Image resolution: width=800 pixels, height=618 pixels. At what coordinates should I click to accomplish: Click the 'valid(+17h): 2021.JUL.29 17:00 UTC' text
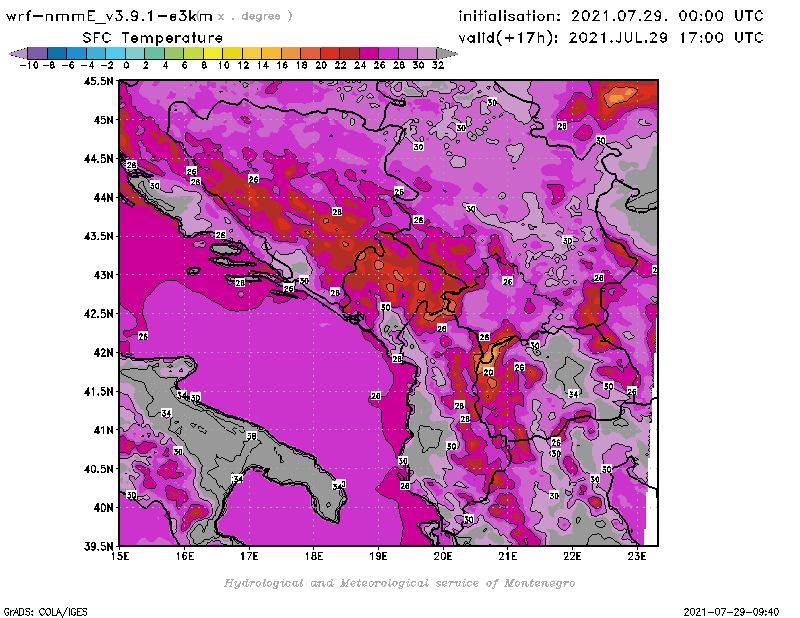pyautogui.click(x=611, y=38)
